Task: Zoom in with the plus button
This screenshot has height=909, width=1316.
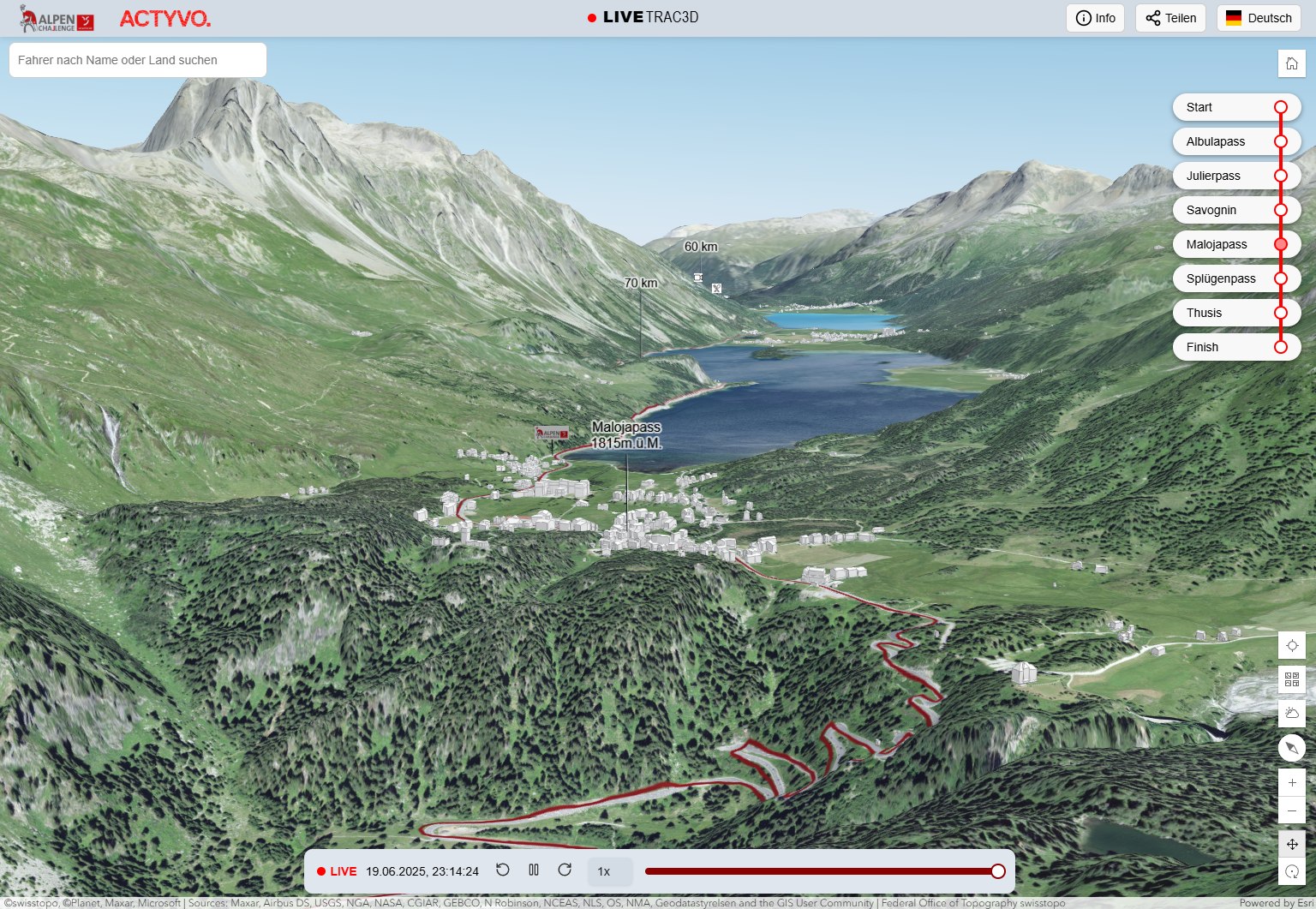Action: (x=1291, y=782)
